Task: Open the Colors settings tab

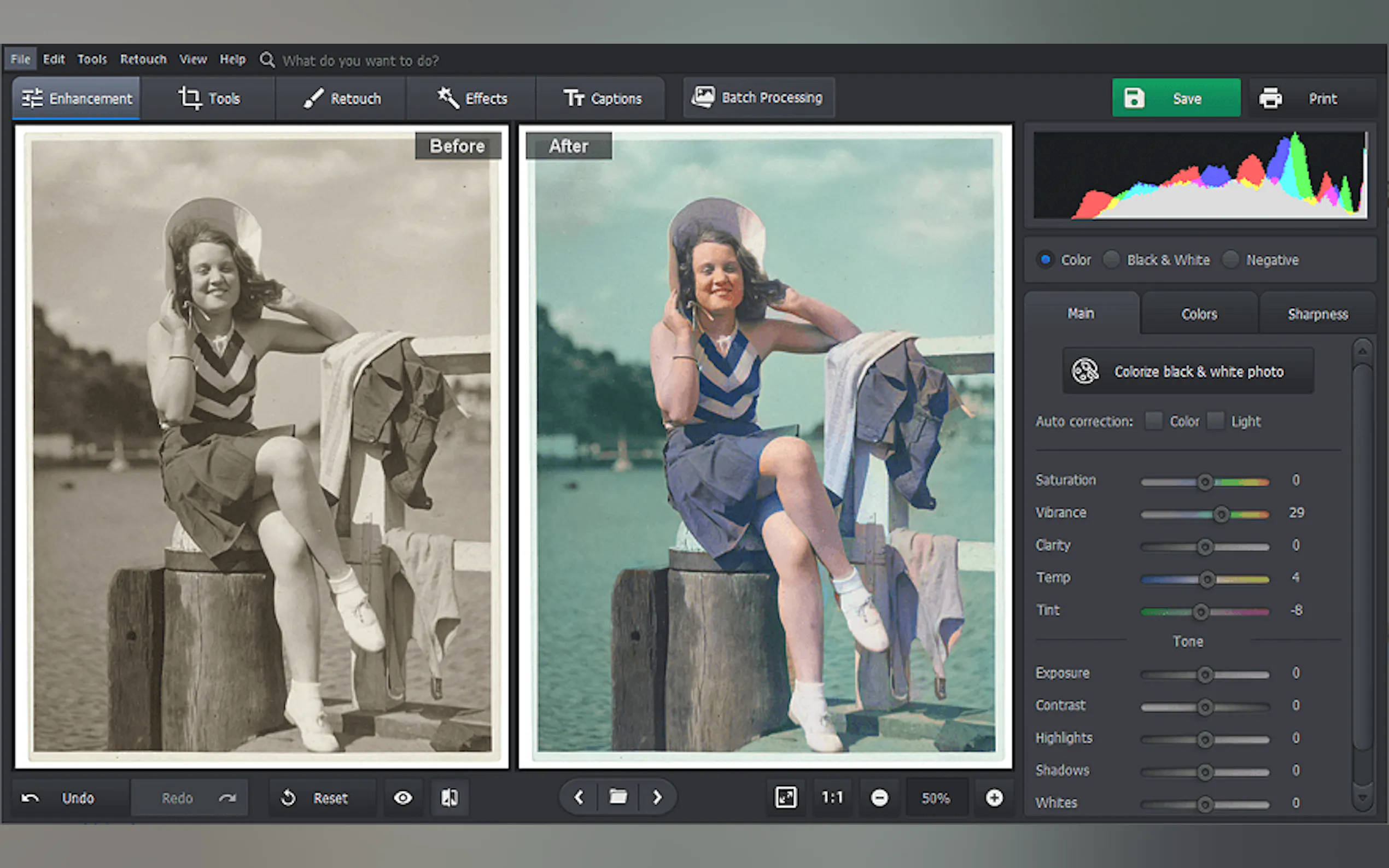Action: pyautogui.click(x=1199, y=314)
